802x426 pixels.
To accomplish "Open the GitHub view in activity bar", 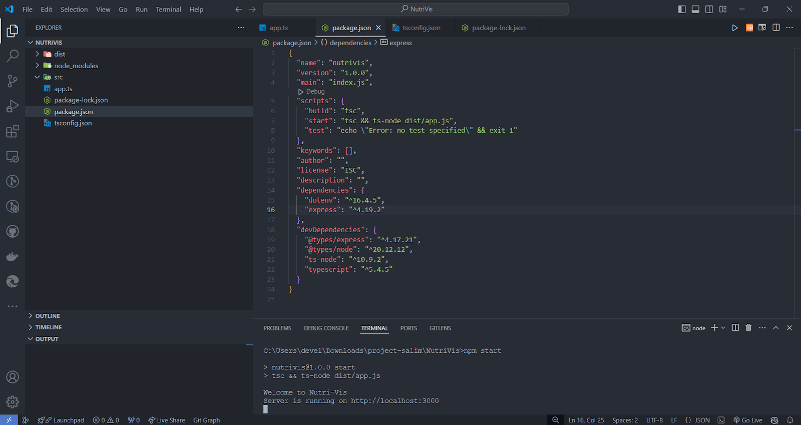I will (12, 231).
